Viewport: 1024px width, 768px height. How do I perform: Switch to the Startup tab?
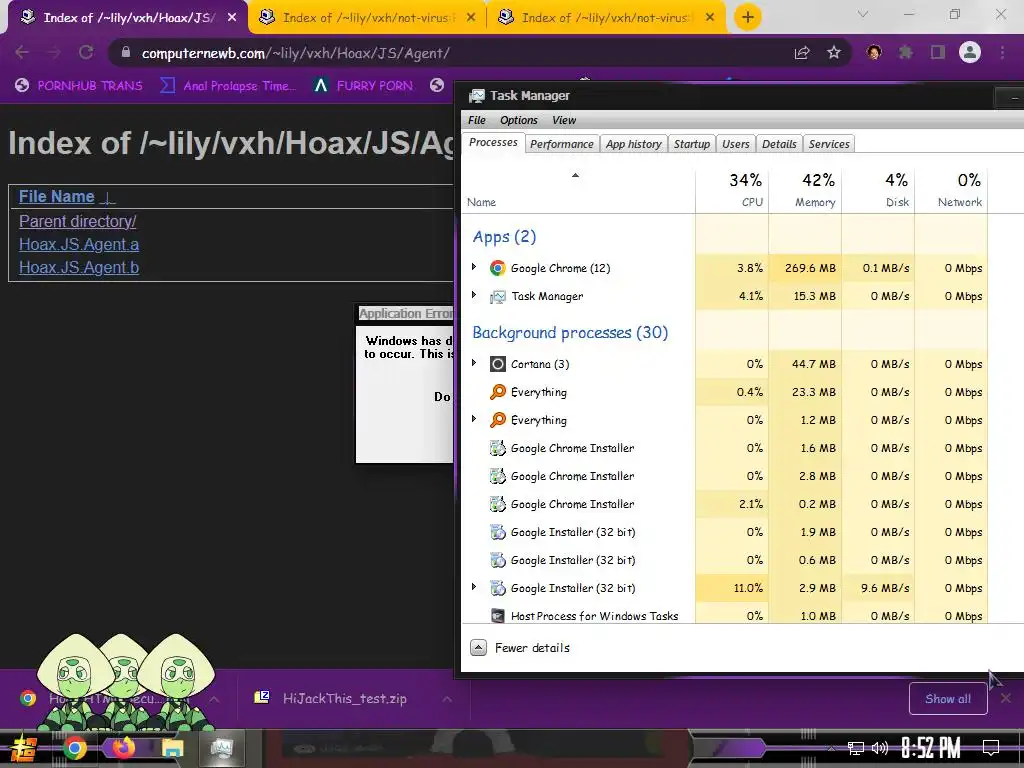tap(692, 144)
